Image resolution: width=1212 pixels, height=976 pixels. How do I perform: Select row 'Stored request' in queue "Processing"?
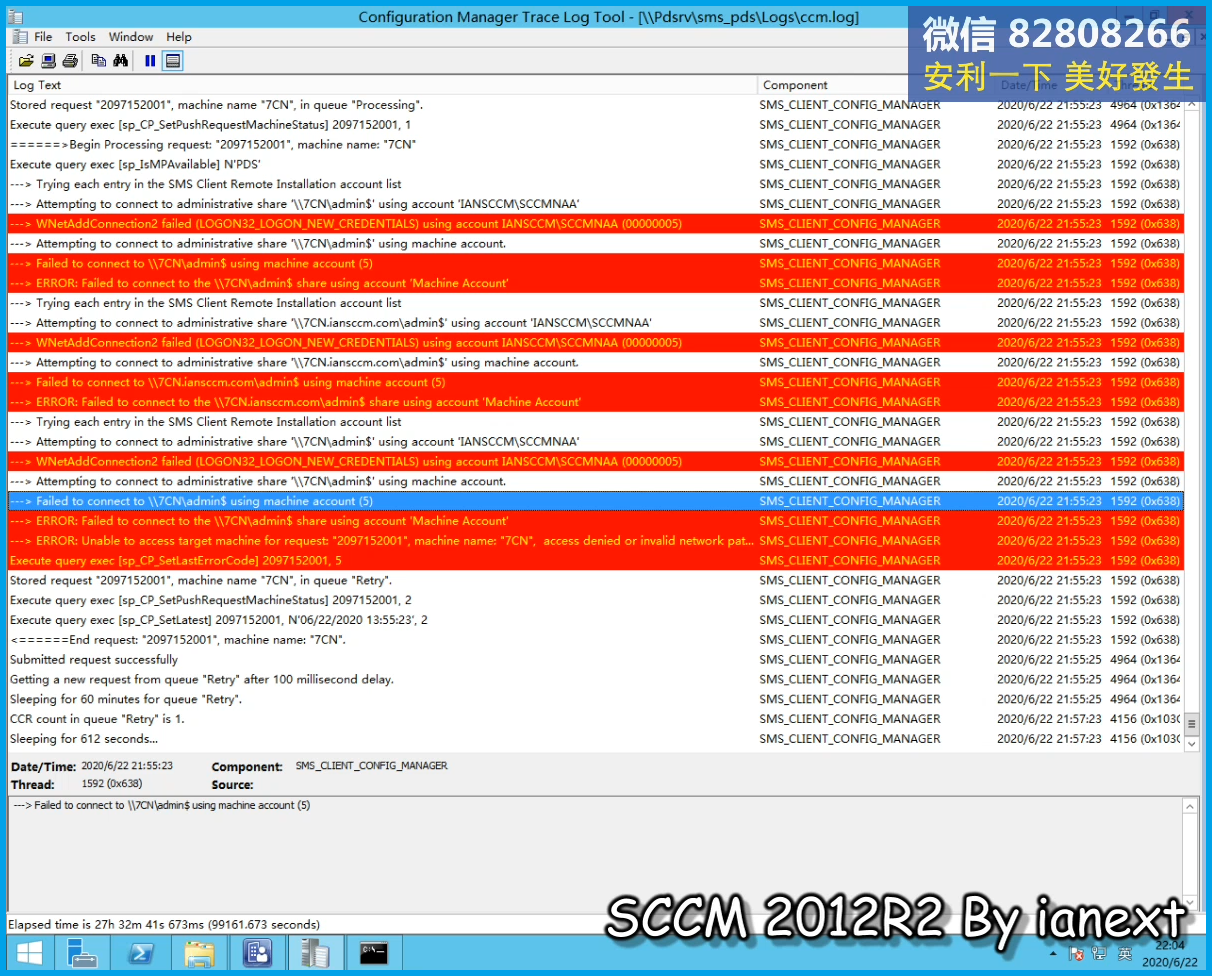click(595, 105)
